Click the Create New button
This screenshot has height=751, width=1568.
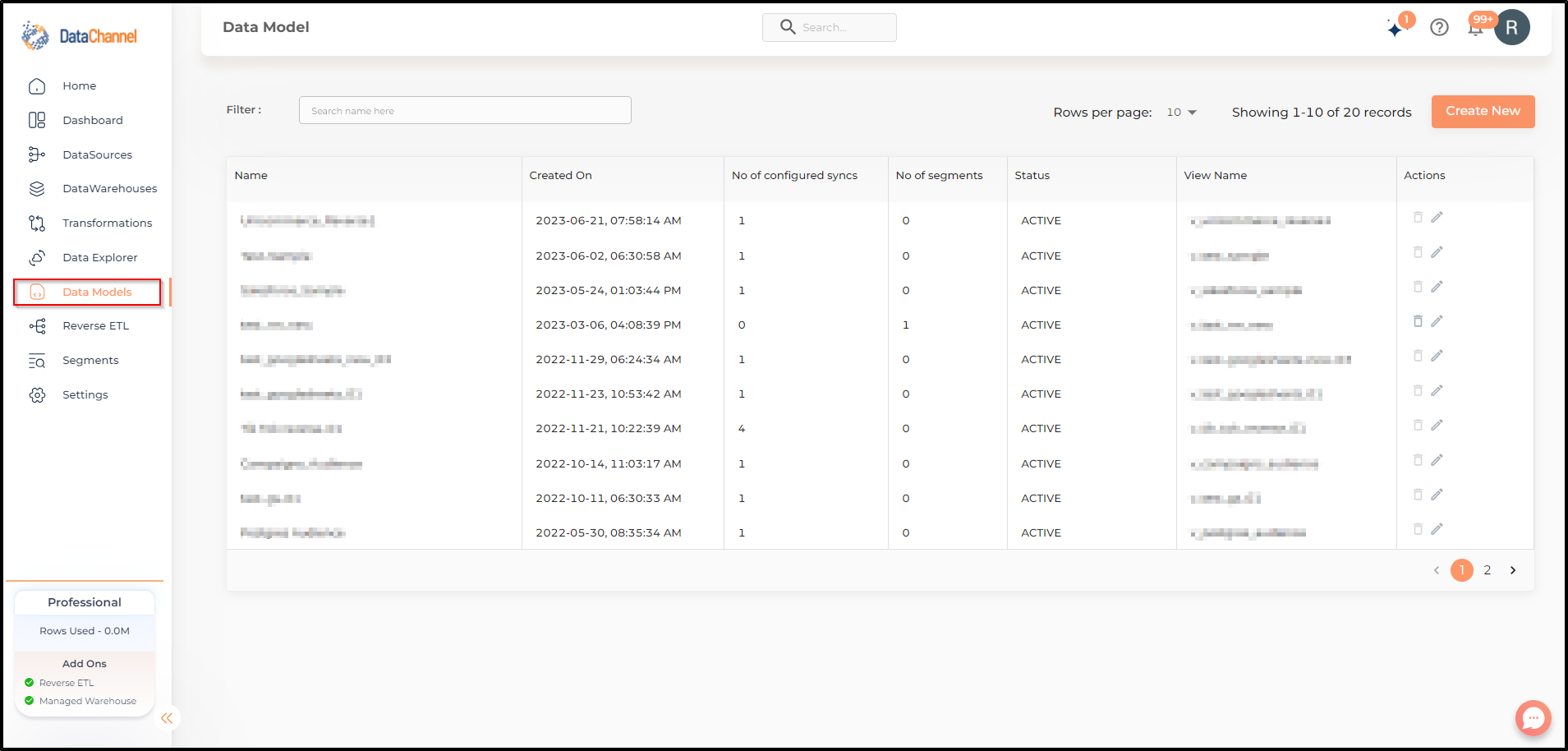click(x=1483, y=112)
